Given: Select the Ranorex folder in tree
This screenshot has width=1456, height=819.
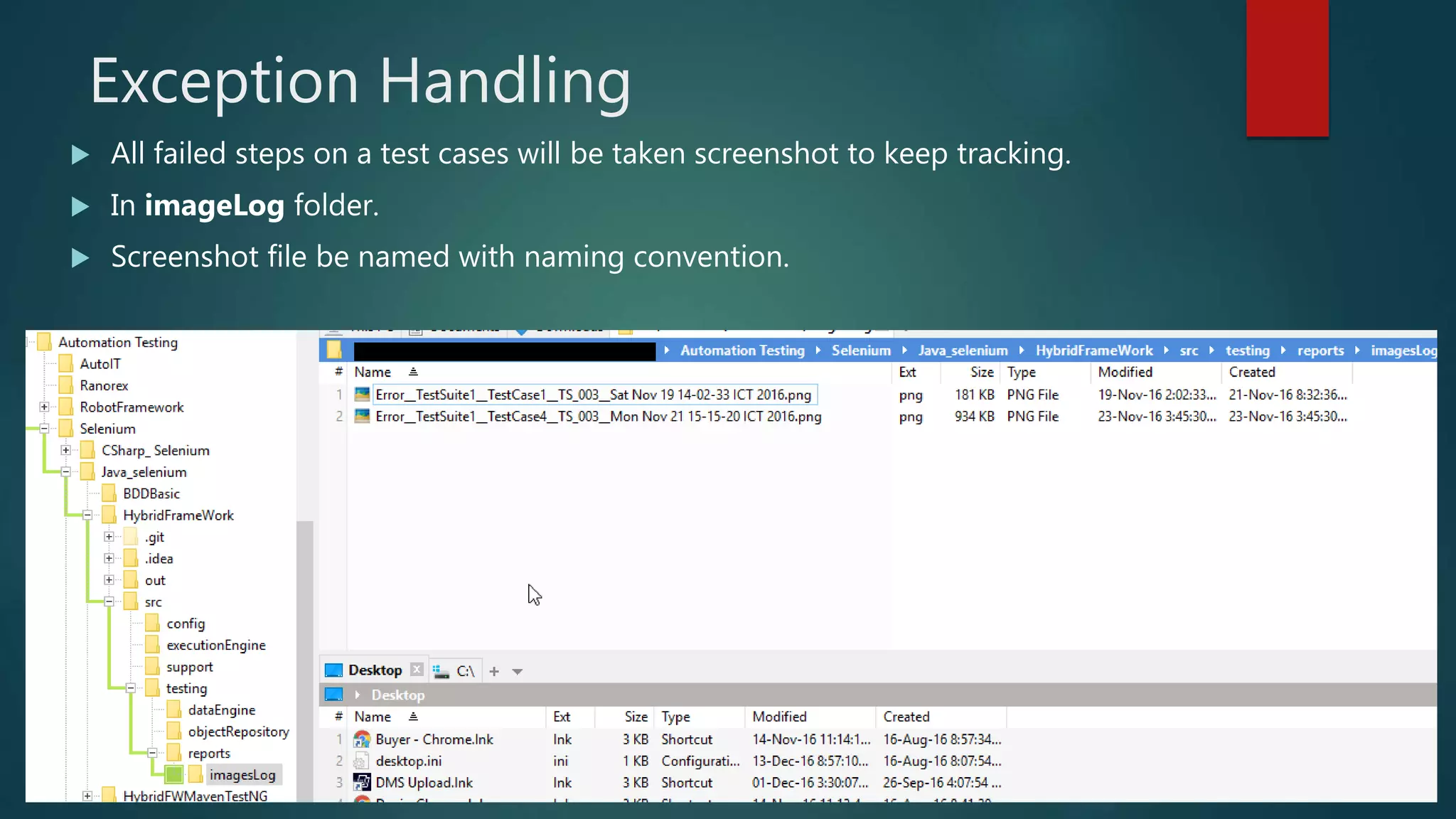Looking at the screenshot, I should point(104,385).
